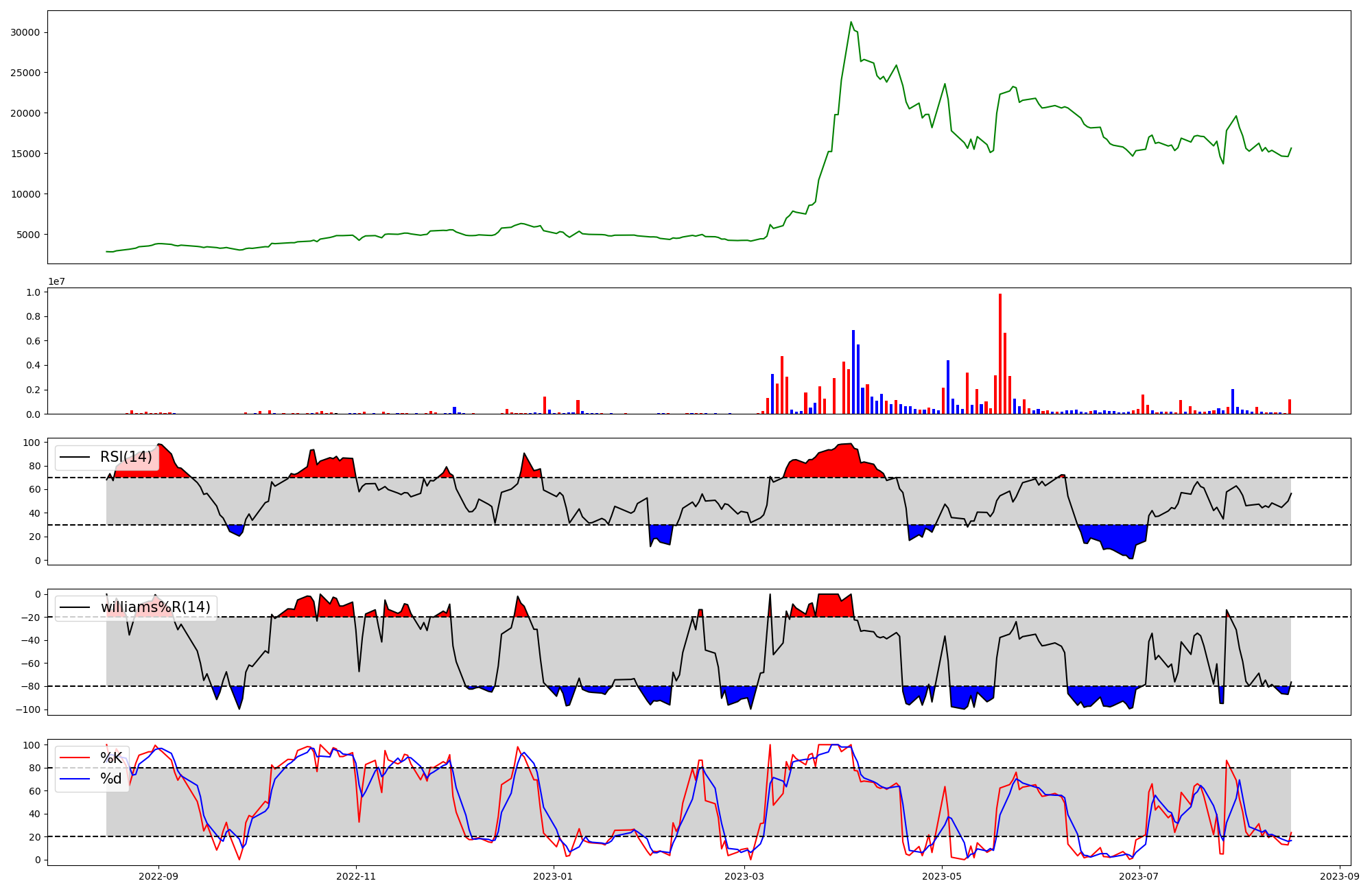Click the tallest blue volume bar

[x=853, y=371]
